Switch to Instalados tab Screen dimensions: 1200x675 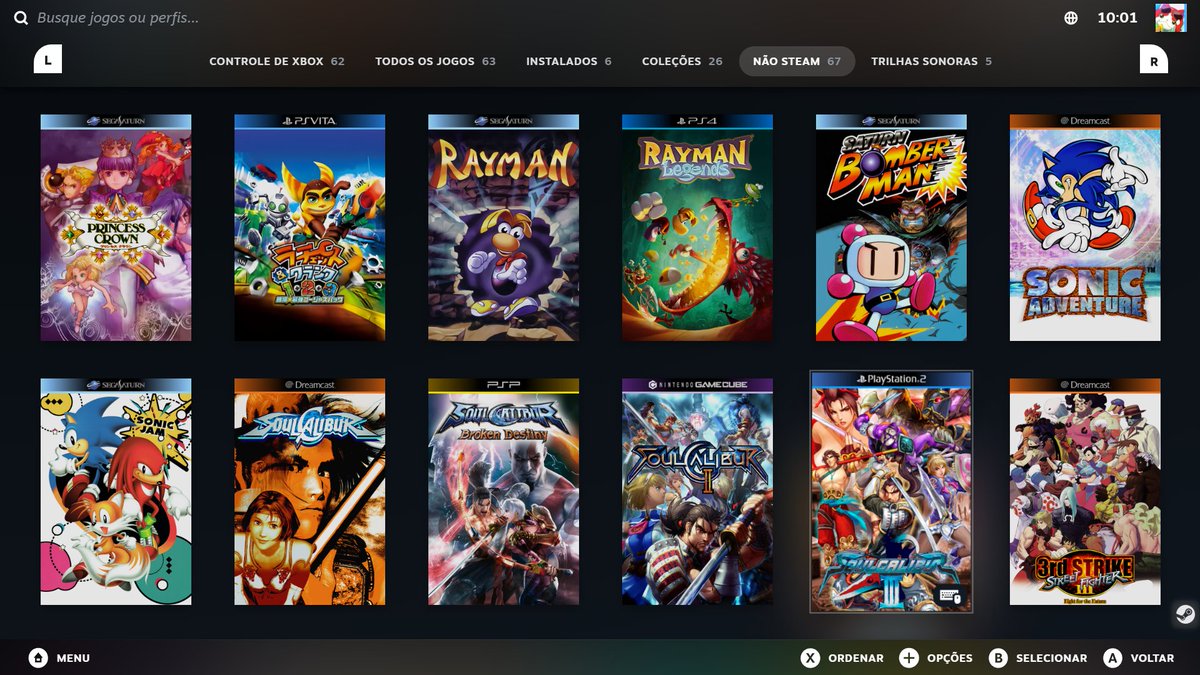569,61
